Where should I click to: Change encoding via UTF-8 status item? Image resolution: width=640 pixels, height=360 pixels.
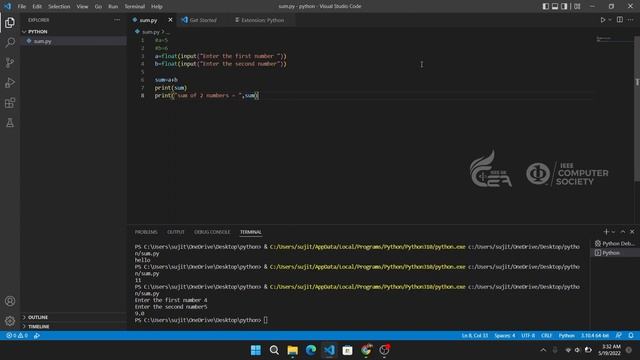pyautogui.click(x=528, y=336)
